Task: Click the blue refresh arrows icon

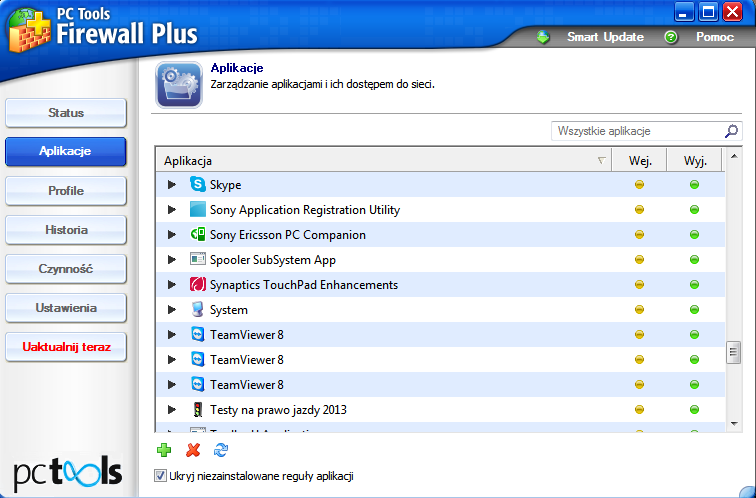Action: 221,450
